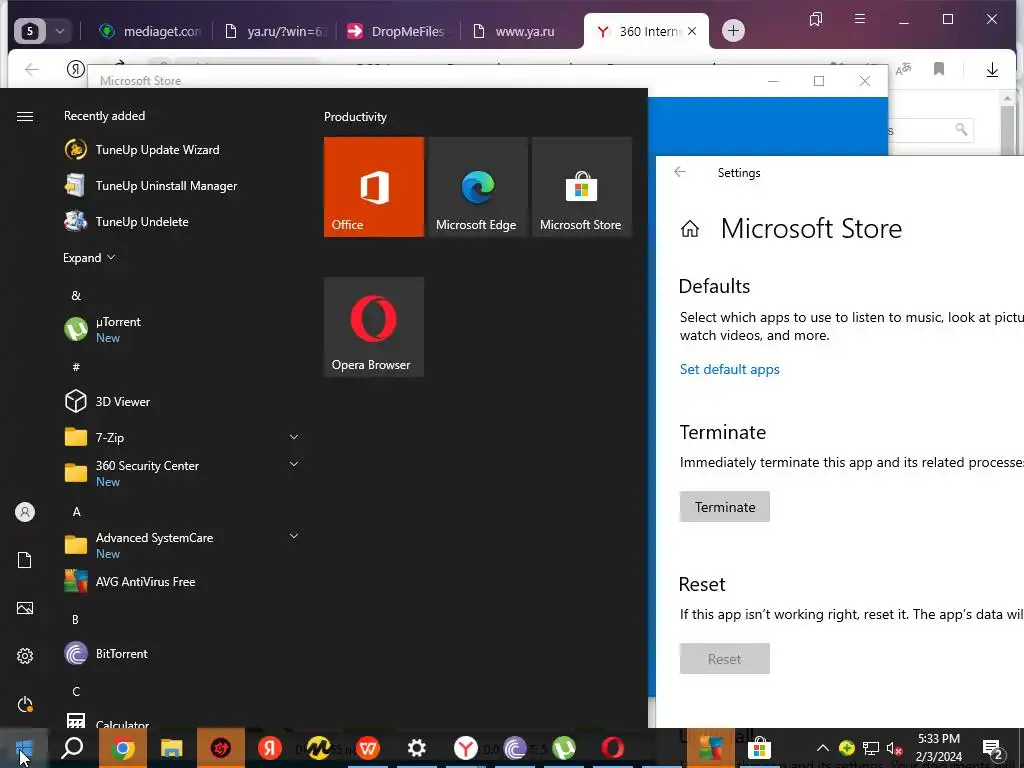Jump to the letter A section header
1024x768 pixels.
point(76,511)
